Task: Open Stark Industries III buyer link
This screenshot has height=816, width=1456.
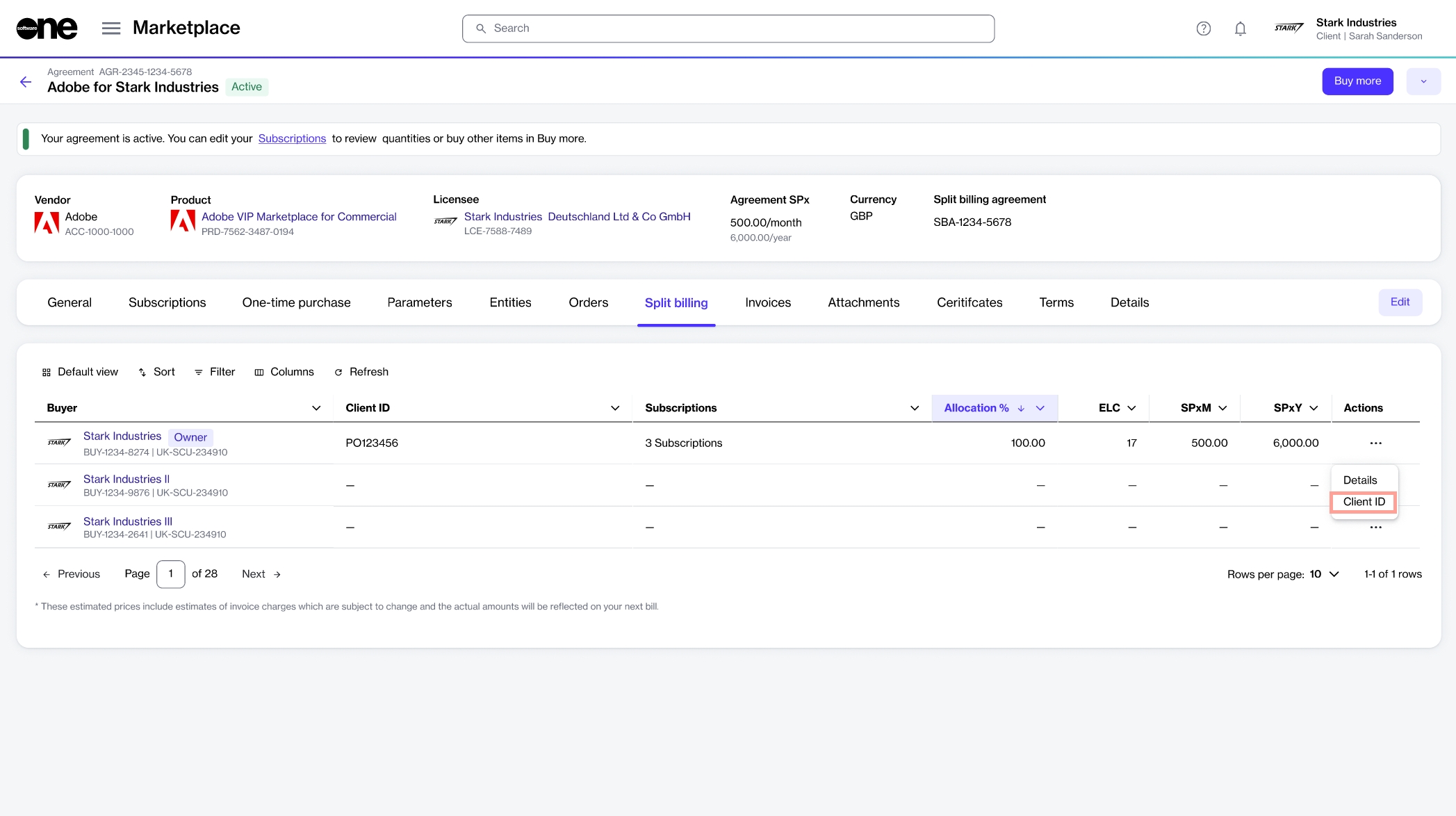Action: 128,521
